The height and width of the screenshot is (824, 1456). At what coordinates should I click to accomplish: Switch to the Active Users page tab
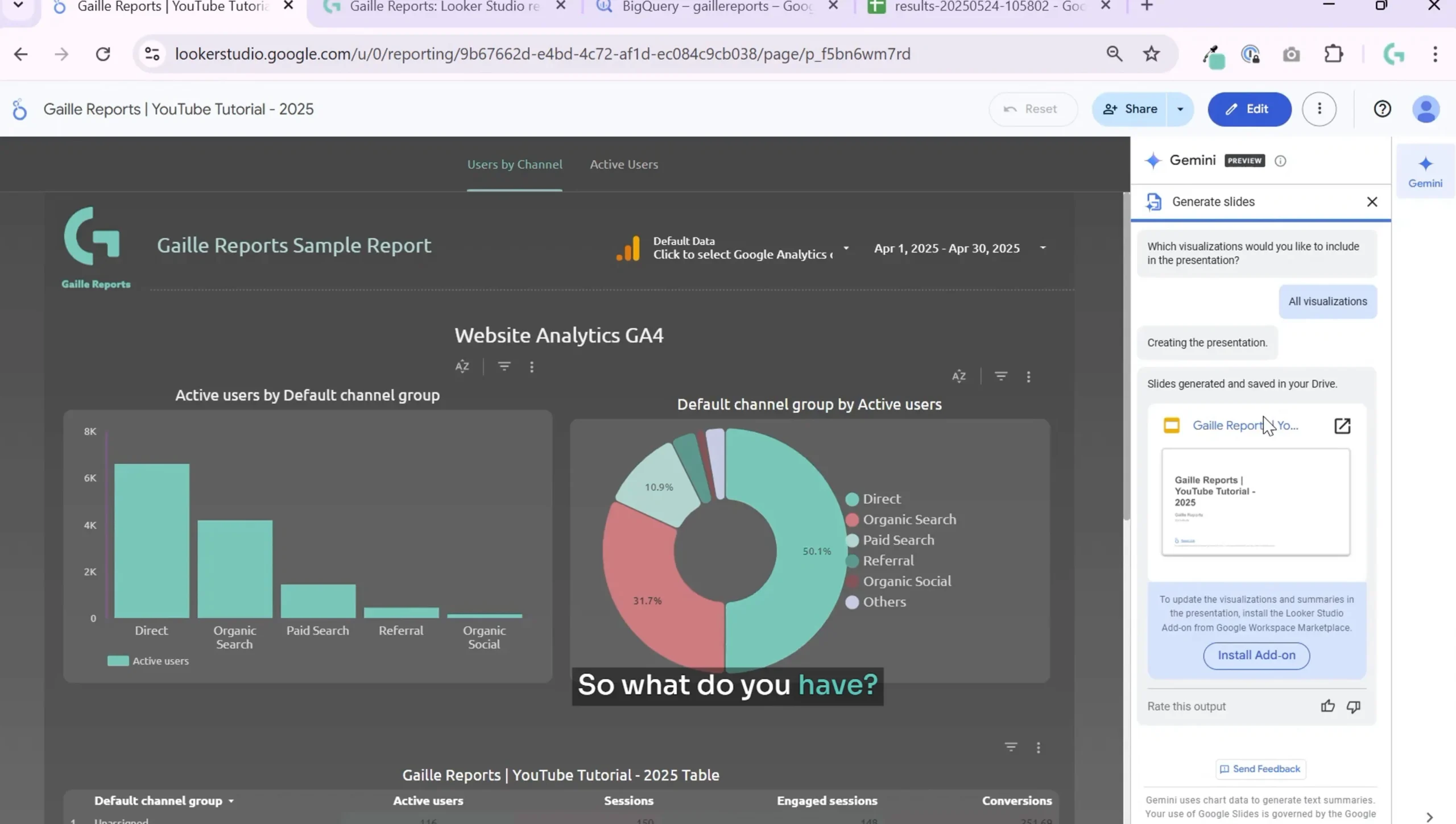[x=624, y=164]
